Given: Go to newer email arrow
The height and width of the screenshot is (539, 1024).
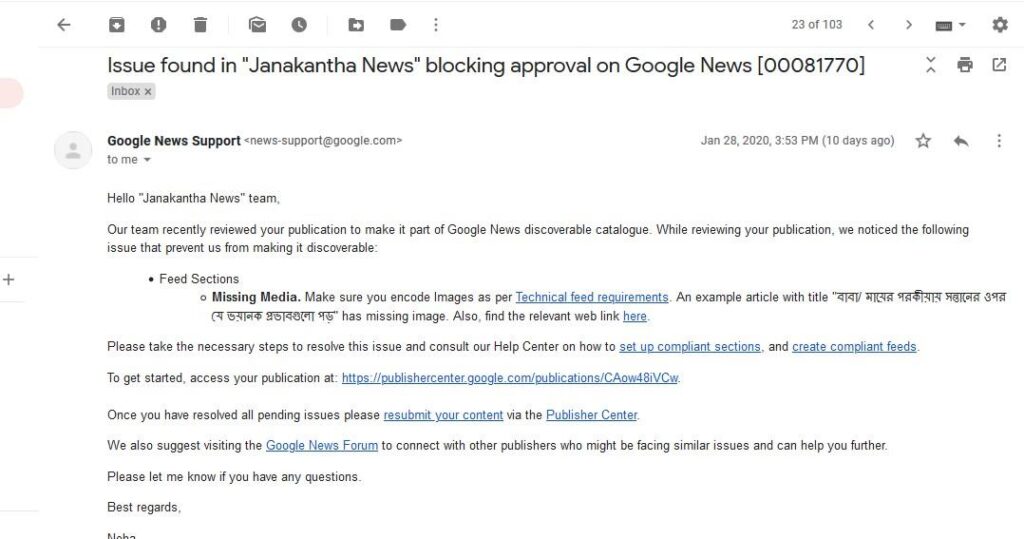Looking at the screenshot, I should coord(871,25).
